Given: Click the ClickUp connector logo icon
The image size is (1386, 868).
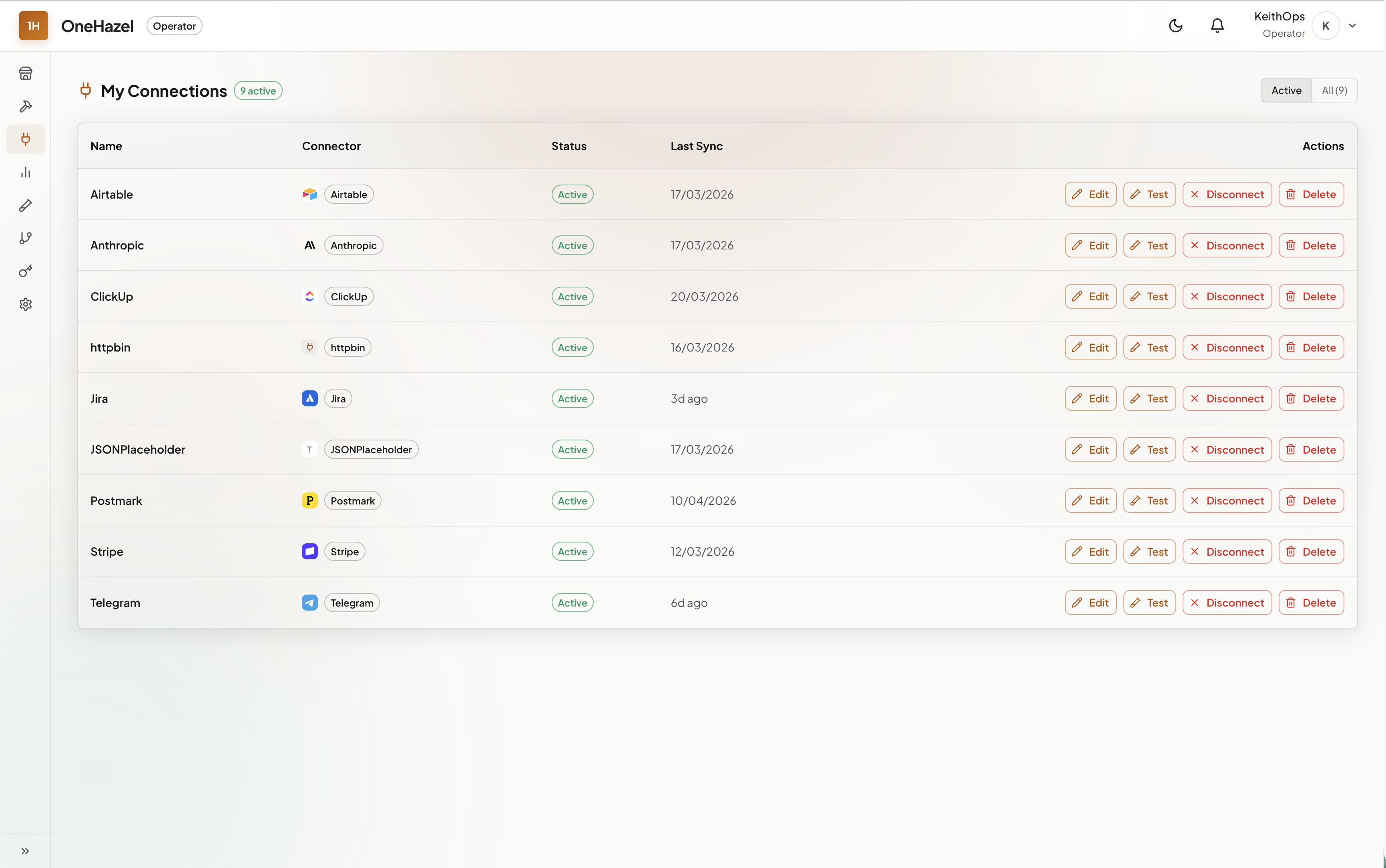Looking at the screenshot, I should click(x=309, y=296).
